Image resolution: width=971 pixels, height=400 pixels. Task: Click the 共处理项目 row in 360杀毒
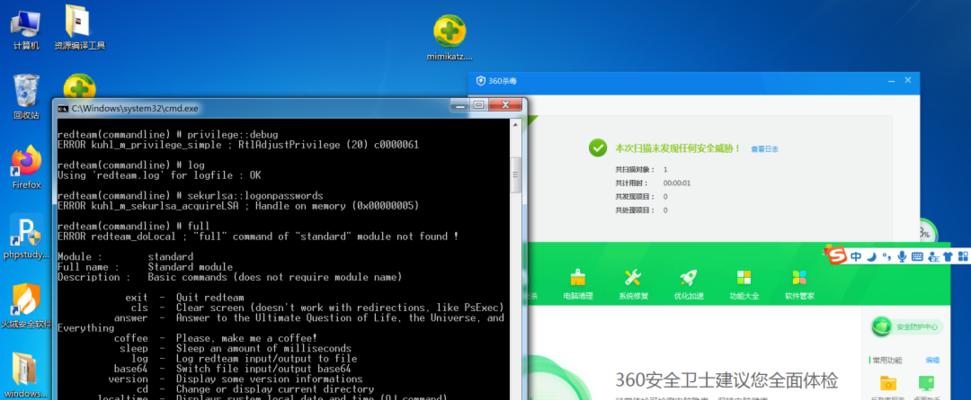tap(641, 211)
